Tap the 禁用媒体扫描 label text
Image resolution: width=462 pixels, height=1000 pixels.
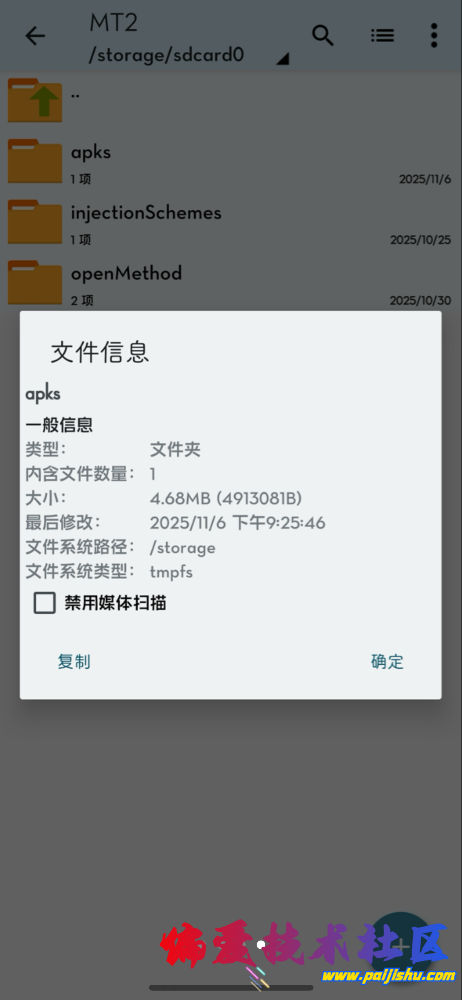click(116, 603)
